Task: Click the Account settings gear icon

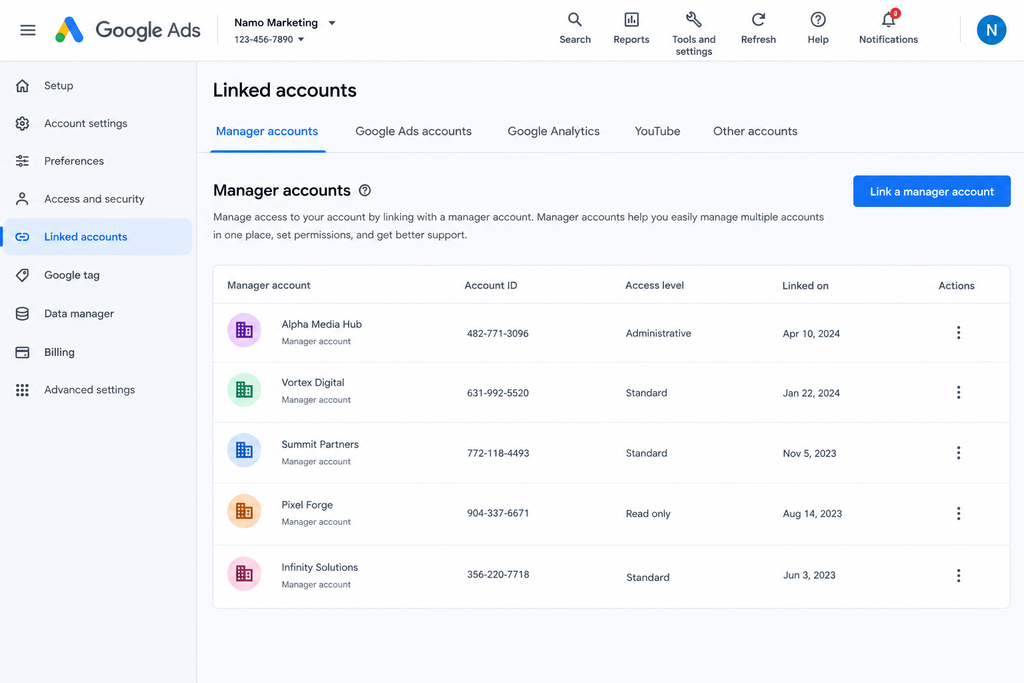Action: pyautogui.click(x=22, y=123)
